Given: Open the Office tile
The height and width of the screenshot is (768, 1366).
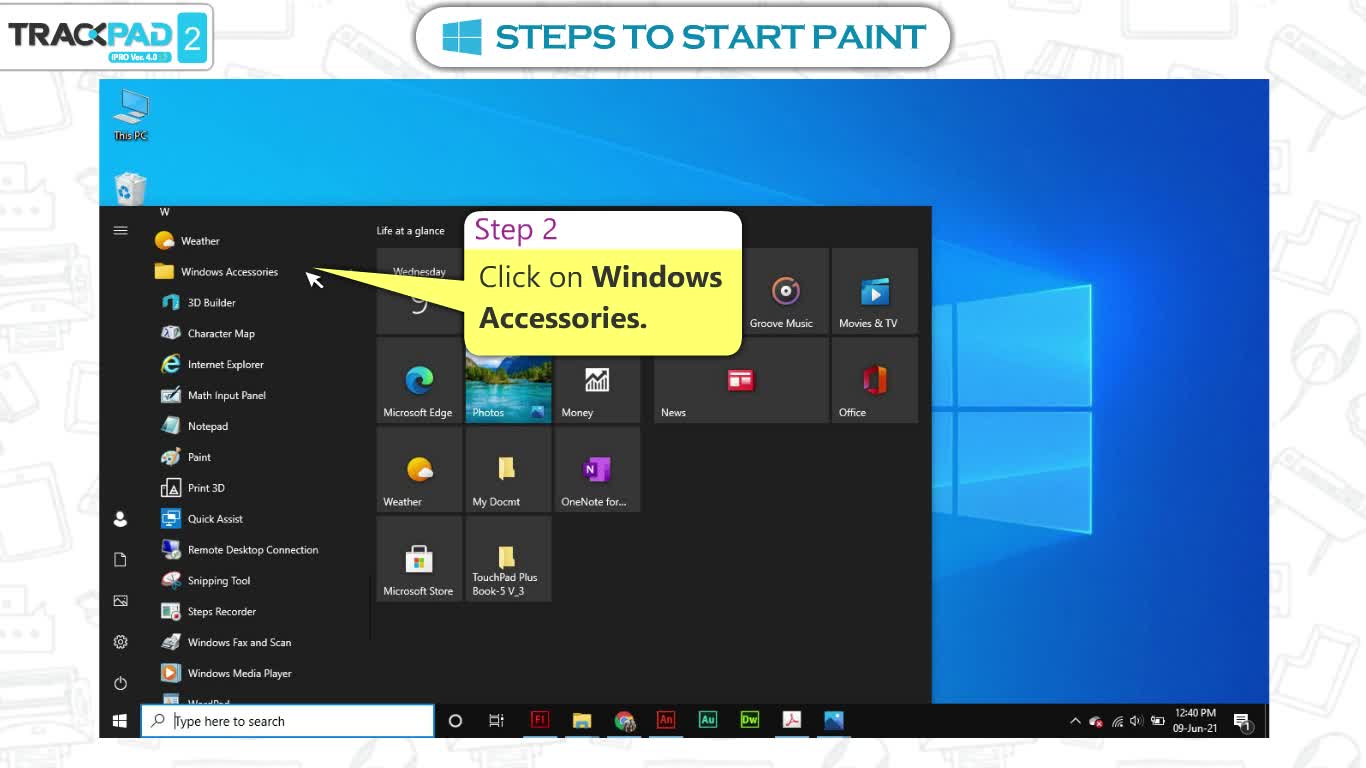Looking at the screenshot, I should [x=875, y=380].
